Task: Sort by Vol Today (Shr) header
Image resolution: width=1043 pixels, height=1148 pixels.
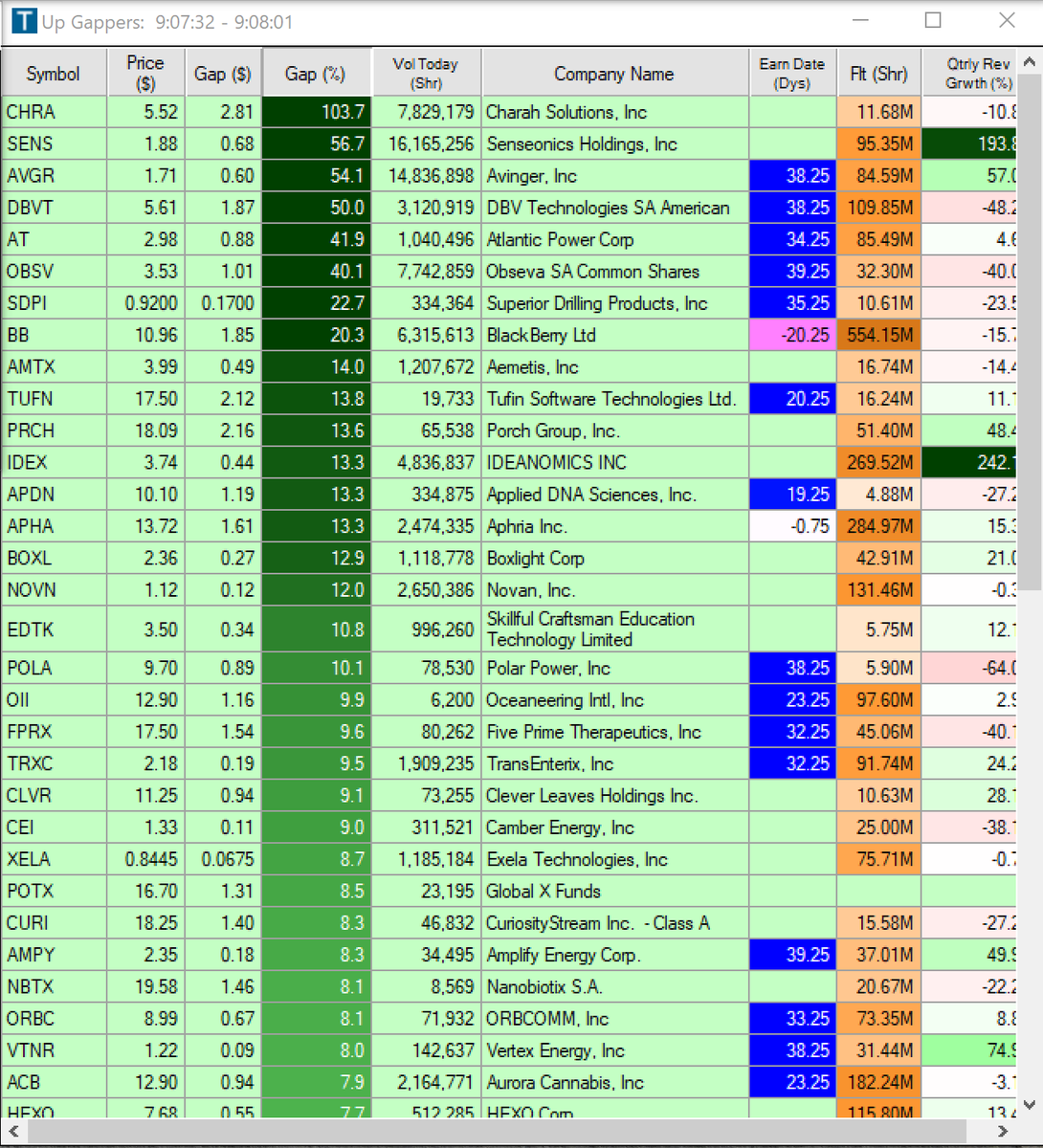Action: click(426, 74)
